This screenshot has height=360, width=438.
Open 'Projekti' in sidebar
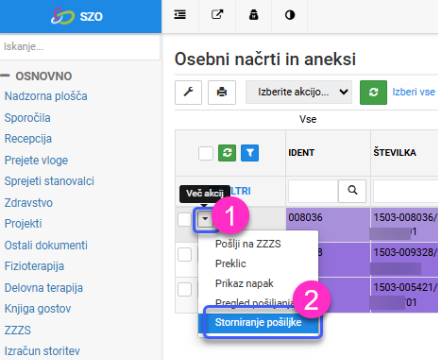23,224
